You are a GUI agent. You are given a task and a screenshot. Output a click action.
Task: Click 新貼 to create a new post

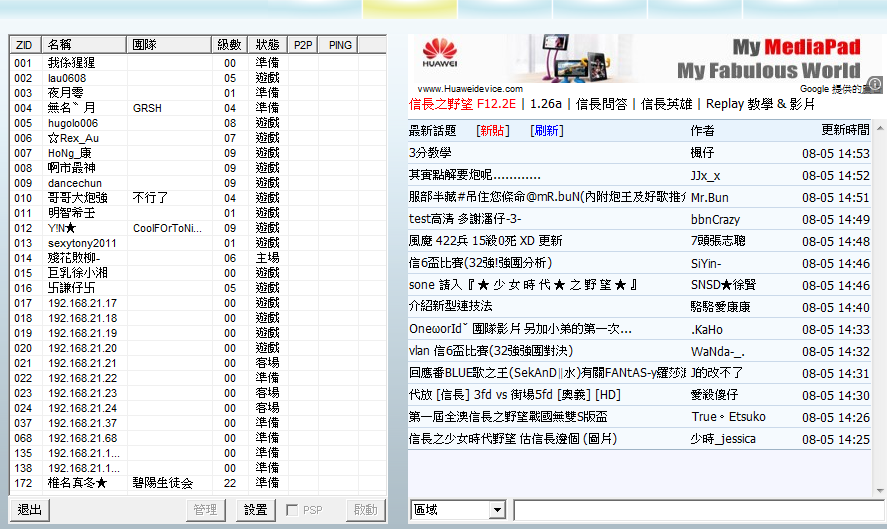tap(493, 131)
